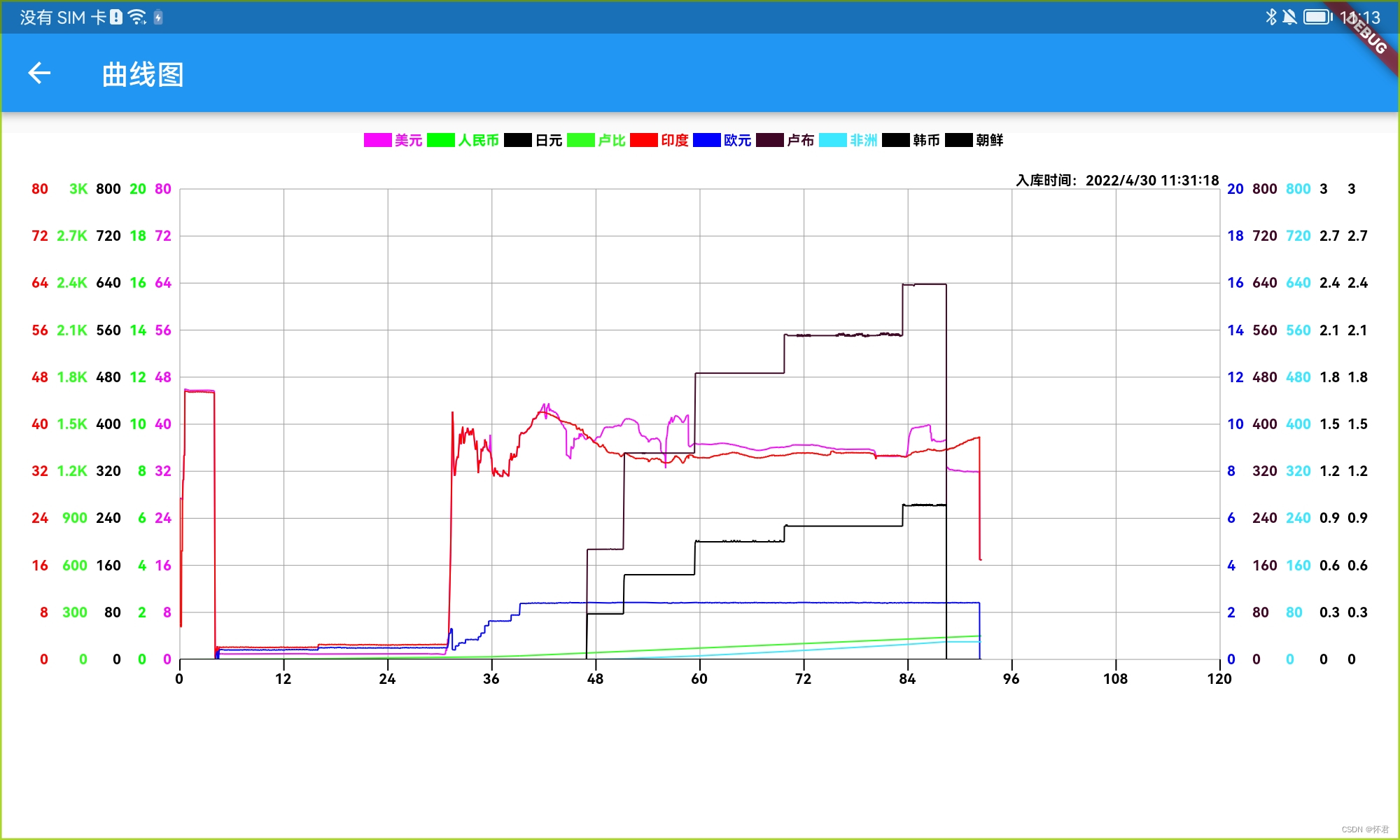Click the dark purple 卢布 legend swatch
The width and height of the screenshot is (1400, 840).
pos(769,140)
